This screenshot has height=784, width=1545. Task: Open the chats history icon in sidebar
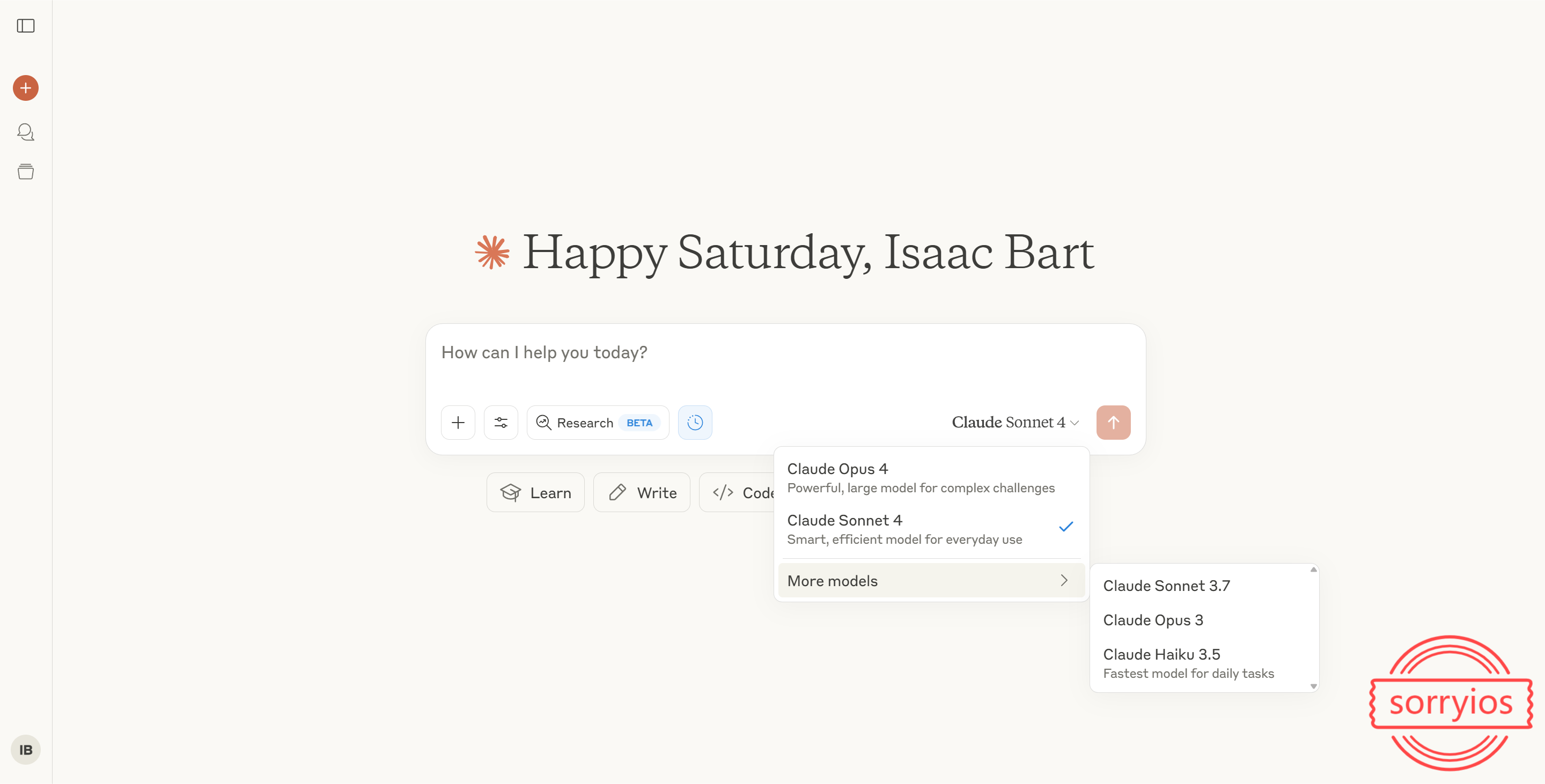click(x=26, y=132)
